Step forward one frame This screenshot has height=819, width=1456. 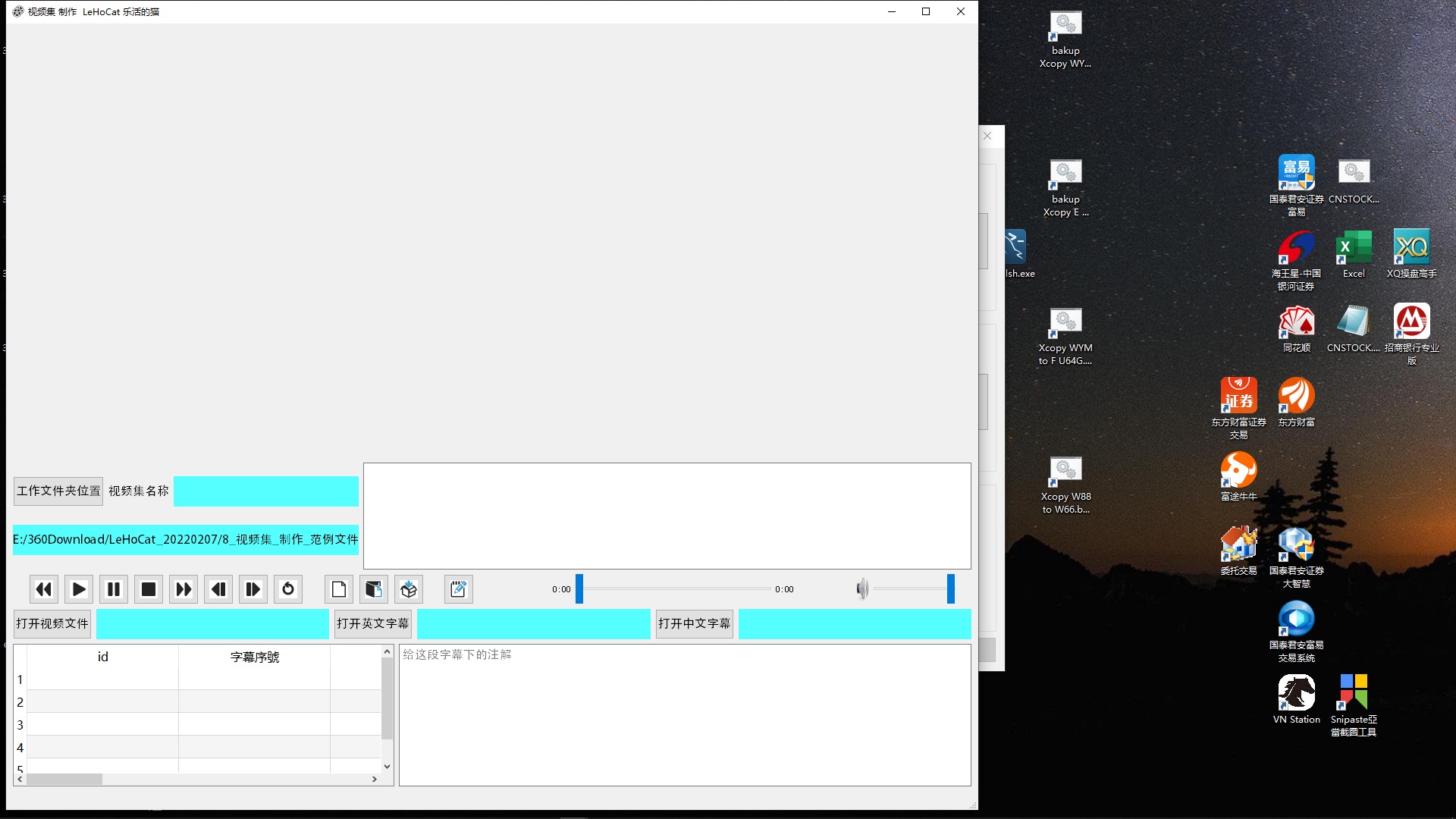[x=253, y=589]
